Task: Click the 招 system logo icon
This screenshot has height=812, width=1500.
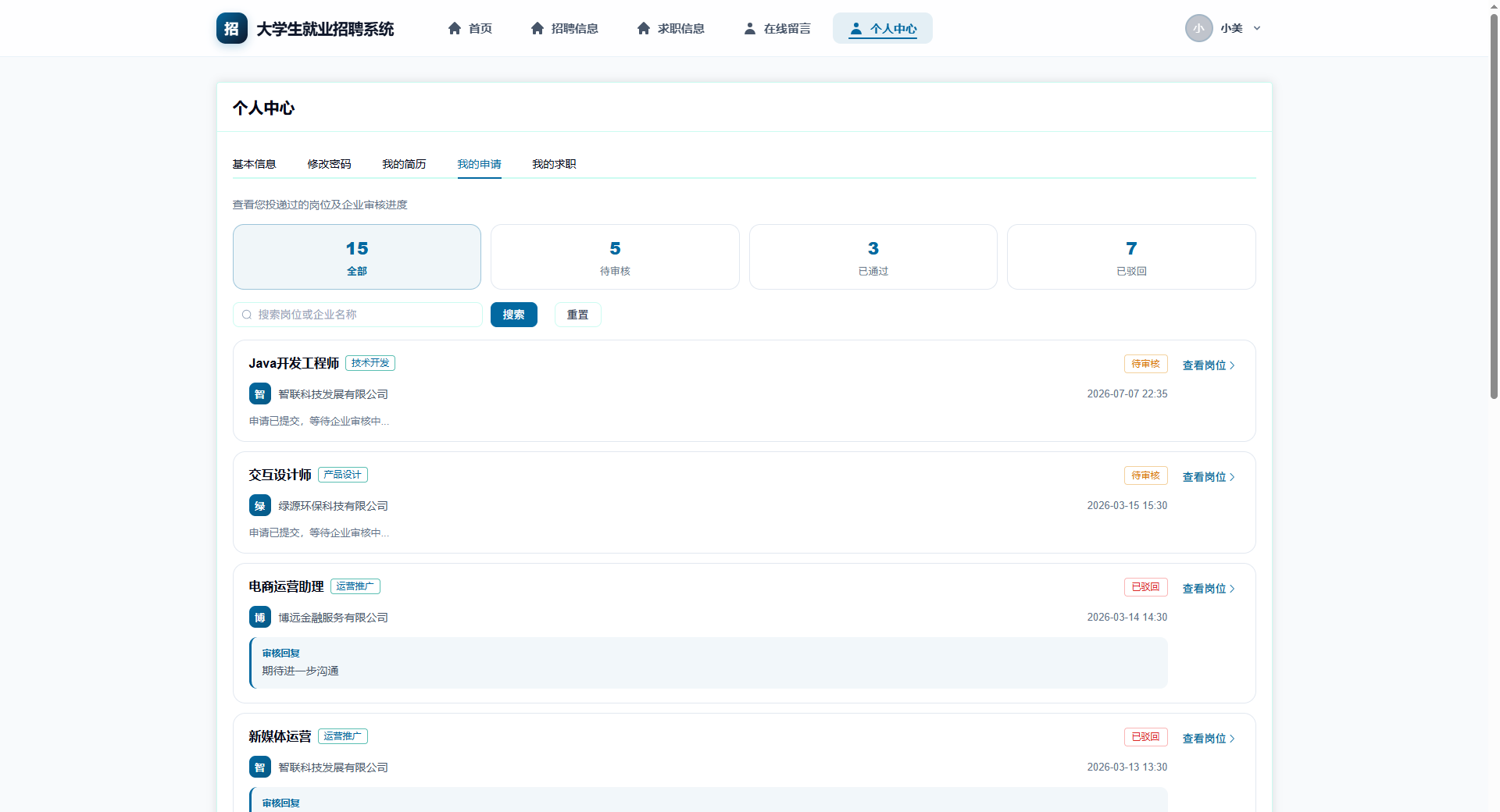Action: [232, 28]
